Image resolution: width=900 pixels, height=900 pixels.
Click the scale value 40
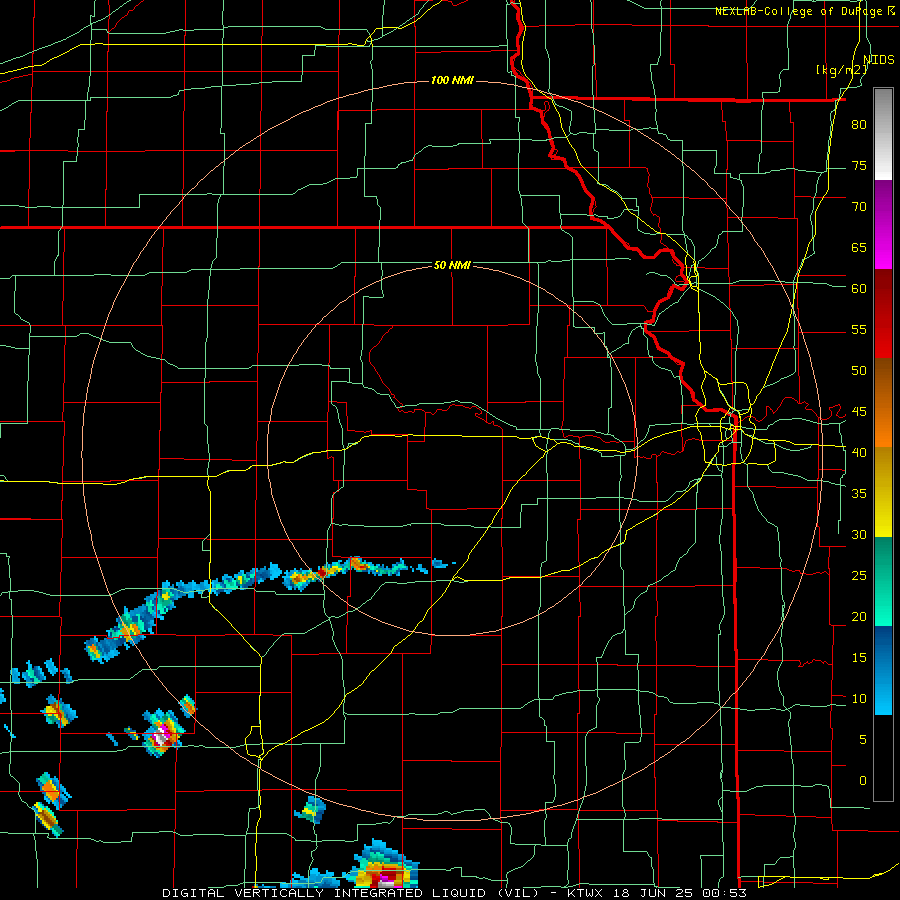[x=859, y=452]
